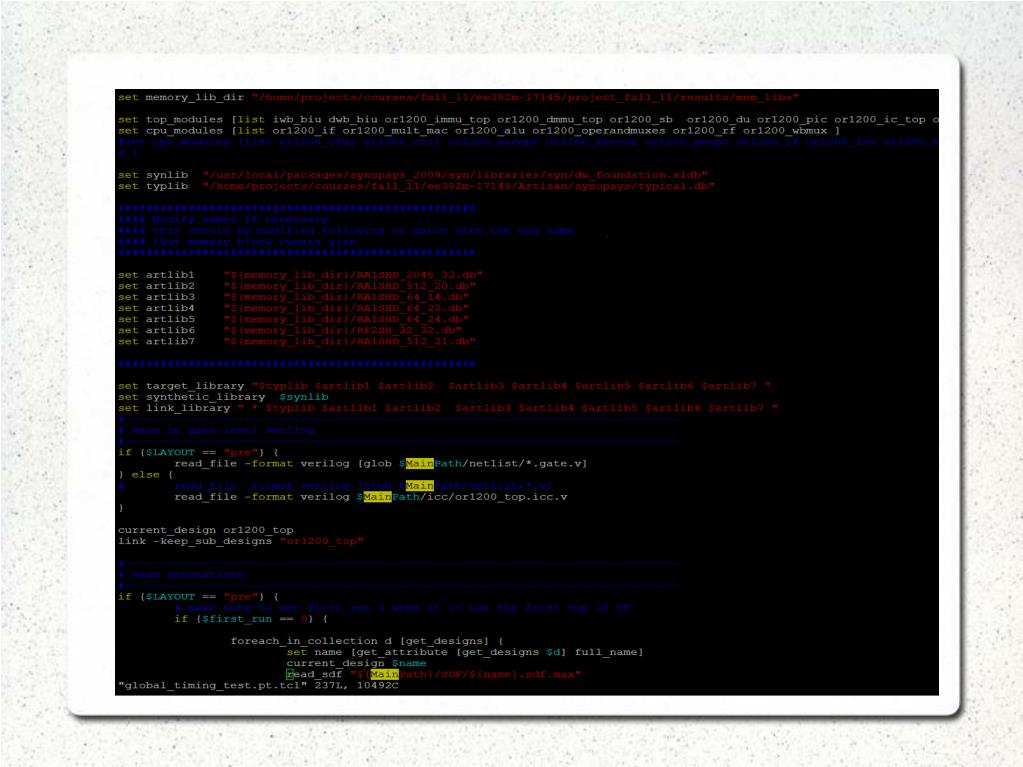Image resolution: width=1023 pixels, height=767 pixels.
Task: Click the 'global_timing_test.pt.tcl' file name in status line
Action: pos(212,685)
